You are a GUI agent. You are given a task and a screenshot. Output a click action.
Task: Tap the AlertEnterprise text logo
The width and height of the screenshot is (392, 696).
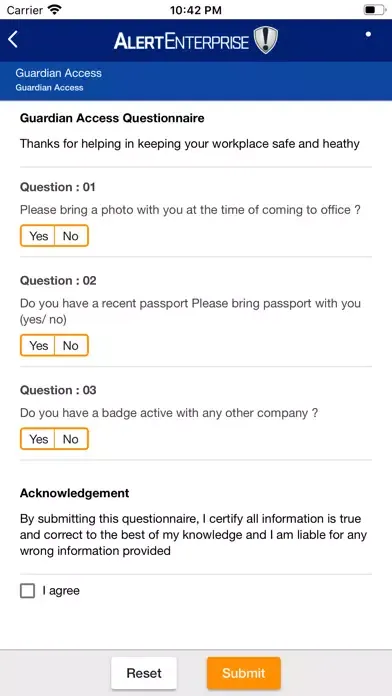[x=181, y=41]
